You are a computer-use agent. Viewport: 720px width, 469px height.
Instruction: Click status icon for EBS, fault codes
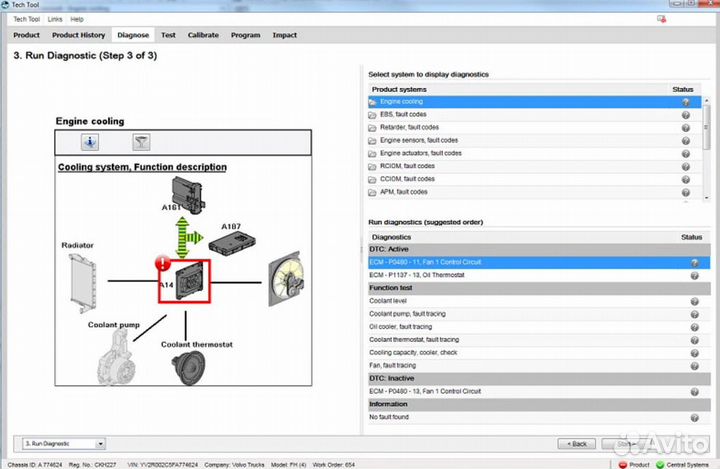(685, 115)
